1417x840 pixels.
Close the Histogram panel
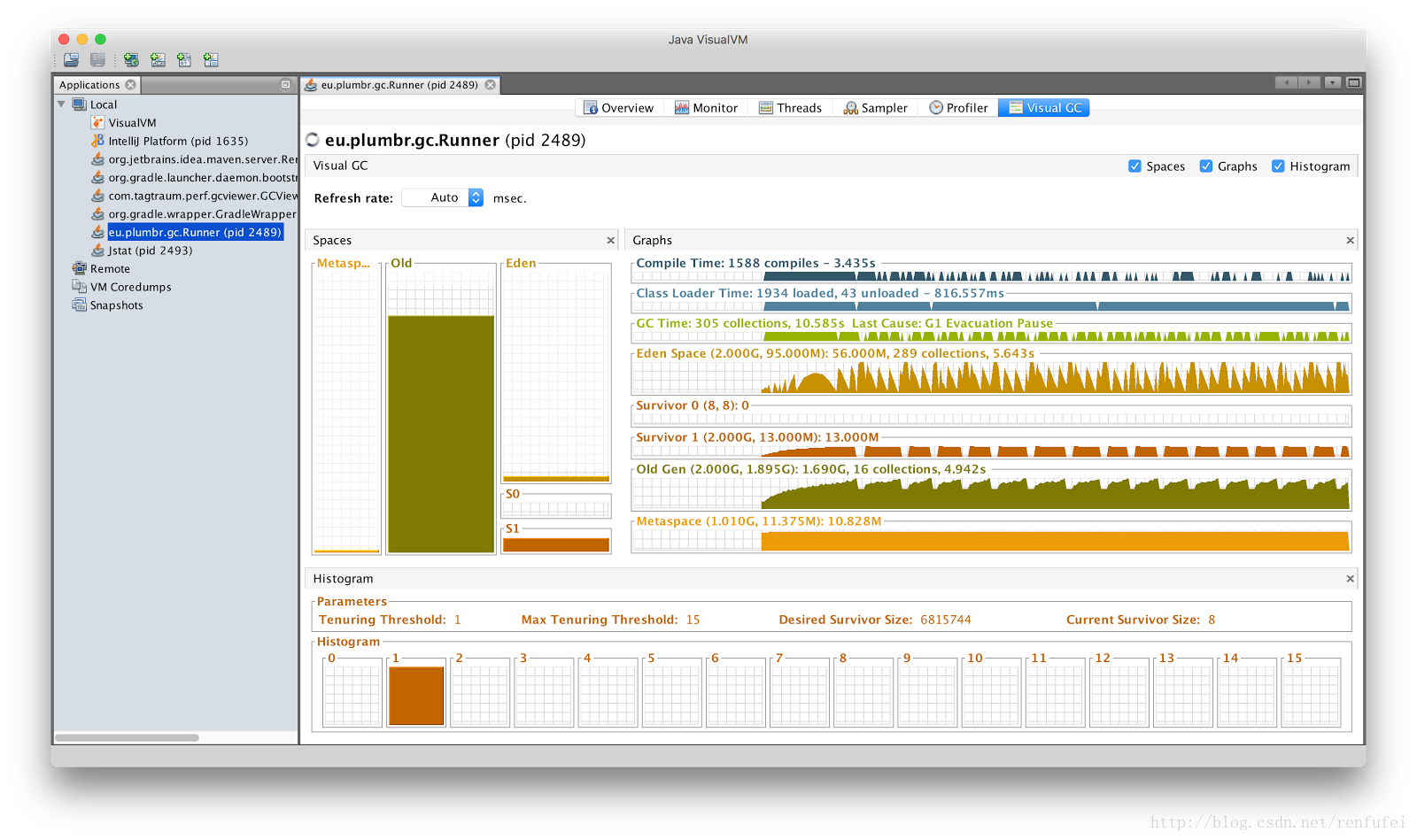point(1350,579)
